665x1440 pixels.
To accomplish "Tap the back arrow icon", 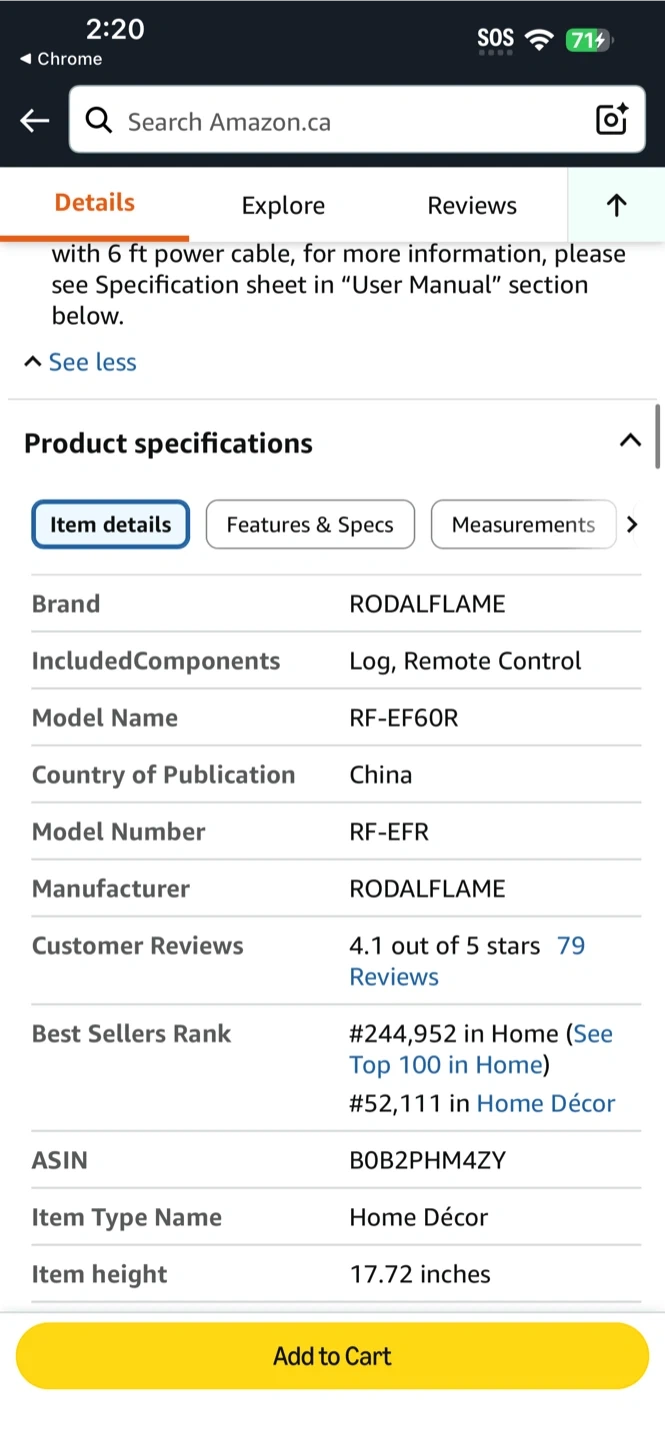I will coord(34,121).
